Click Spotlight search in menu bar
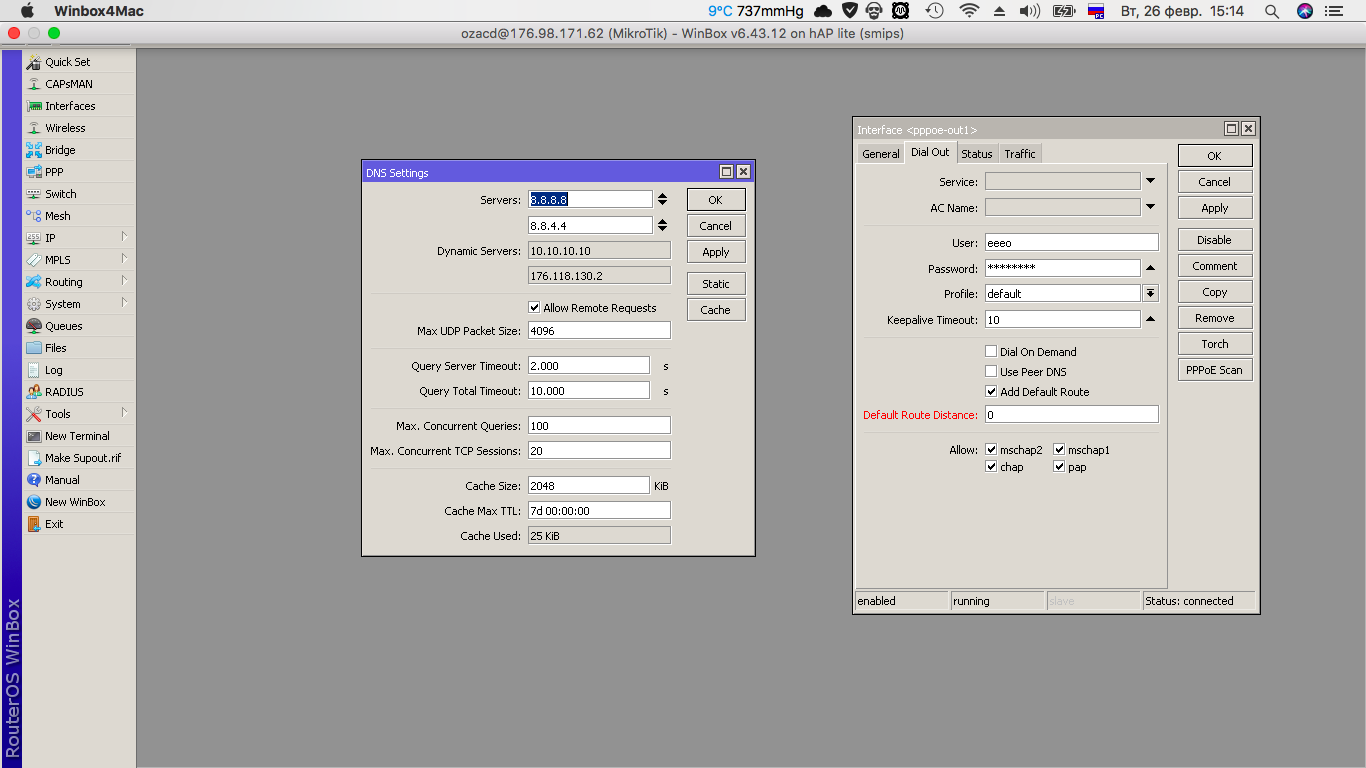Screen dimensions: 1366x768 click(x=1272, y=11)
